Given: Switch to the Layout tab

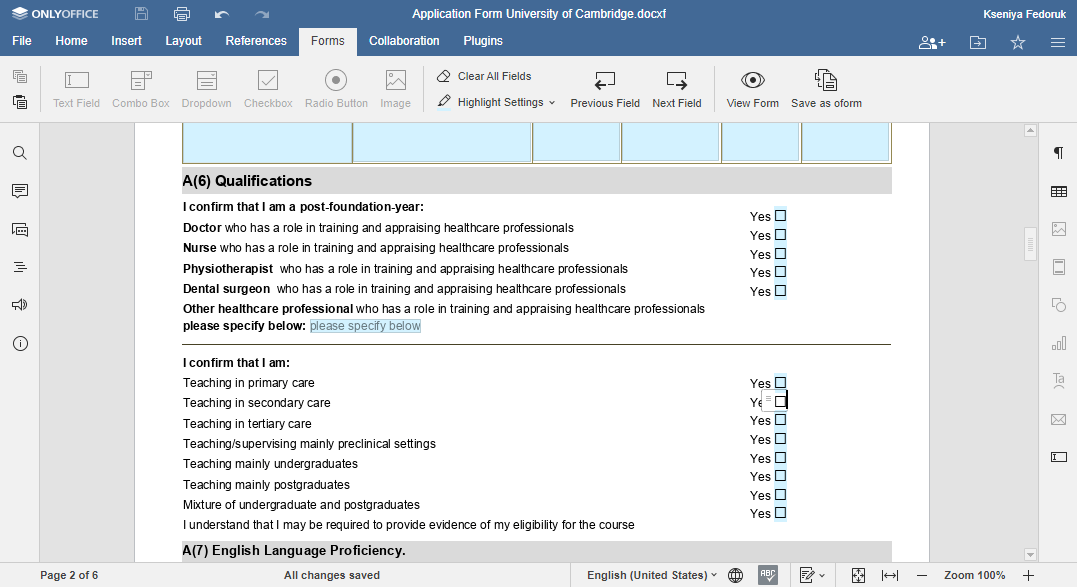Looking at the screenshot, I should click(183, 41).
